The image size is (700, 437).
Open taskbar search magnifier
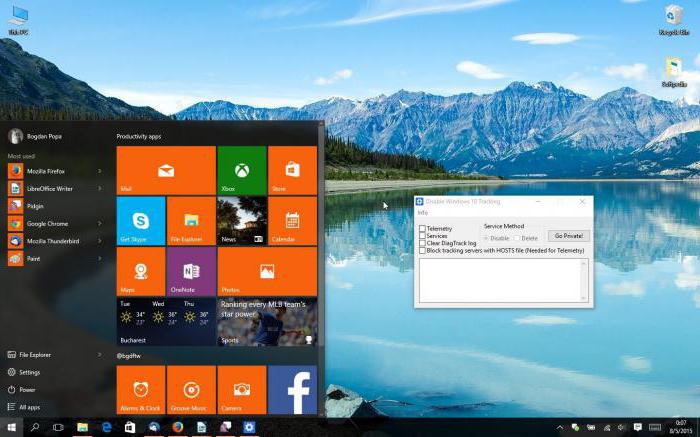35,427
